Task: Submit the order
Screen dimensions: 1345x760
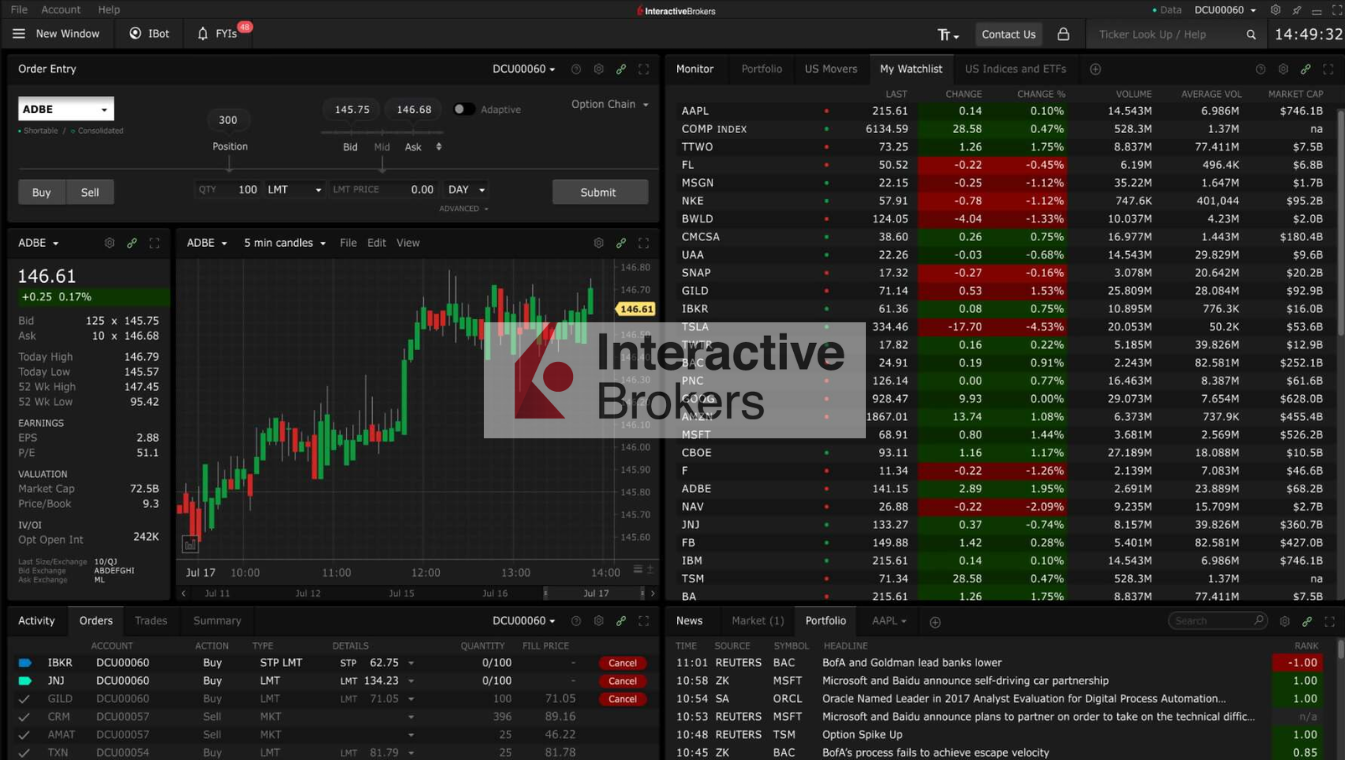Action: (599, 192)
